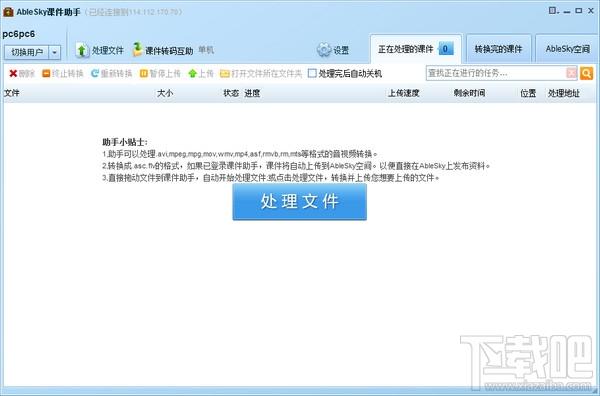Click the 重新转换 refresh icon

point(95,73)
